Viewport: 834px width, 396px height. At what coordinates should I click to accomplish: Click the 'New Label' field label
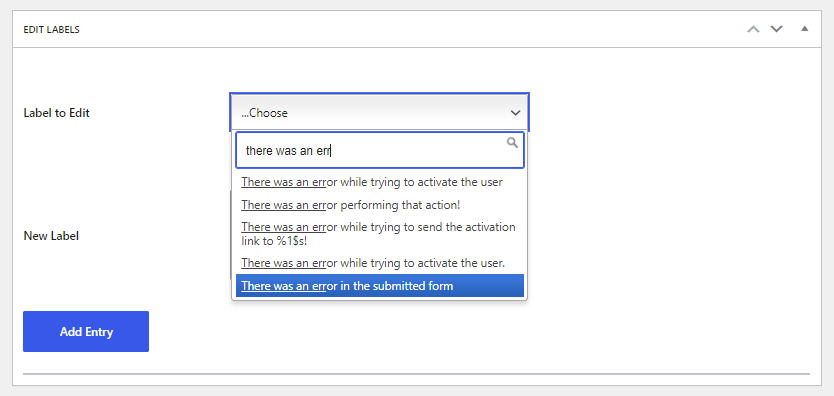click(51, 235)
